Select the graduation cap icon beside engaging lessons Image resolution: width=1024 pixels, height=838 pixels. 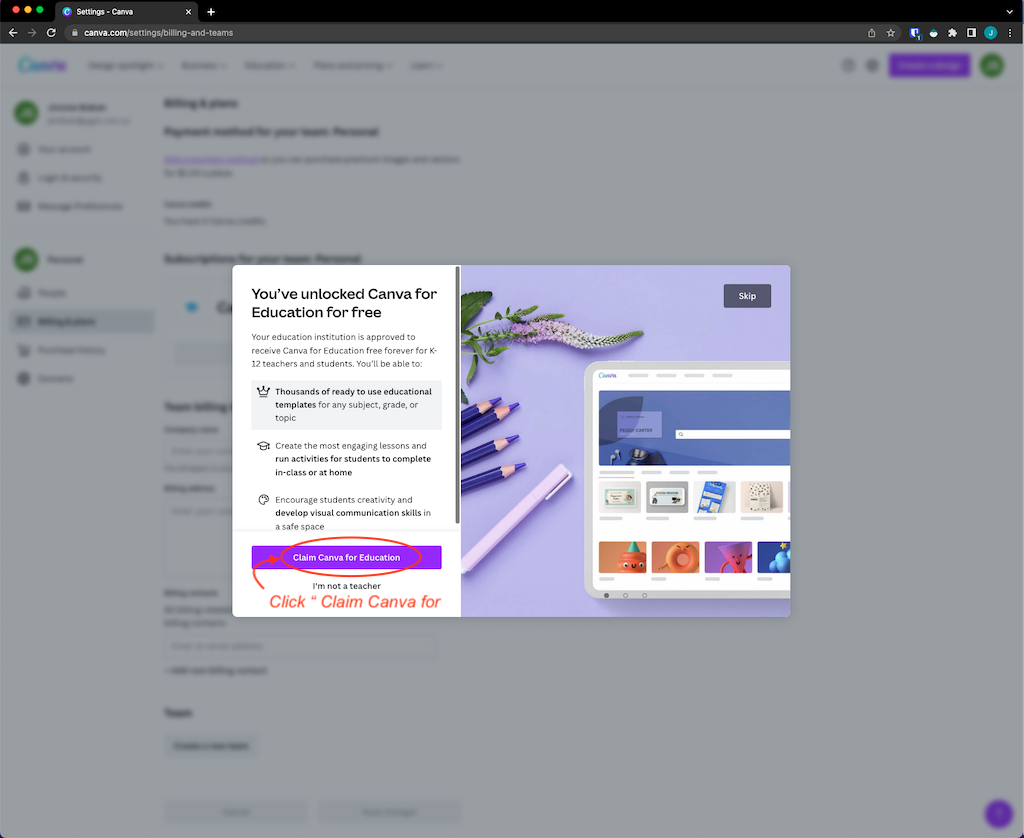[263, 445]
